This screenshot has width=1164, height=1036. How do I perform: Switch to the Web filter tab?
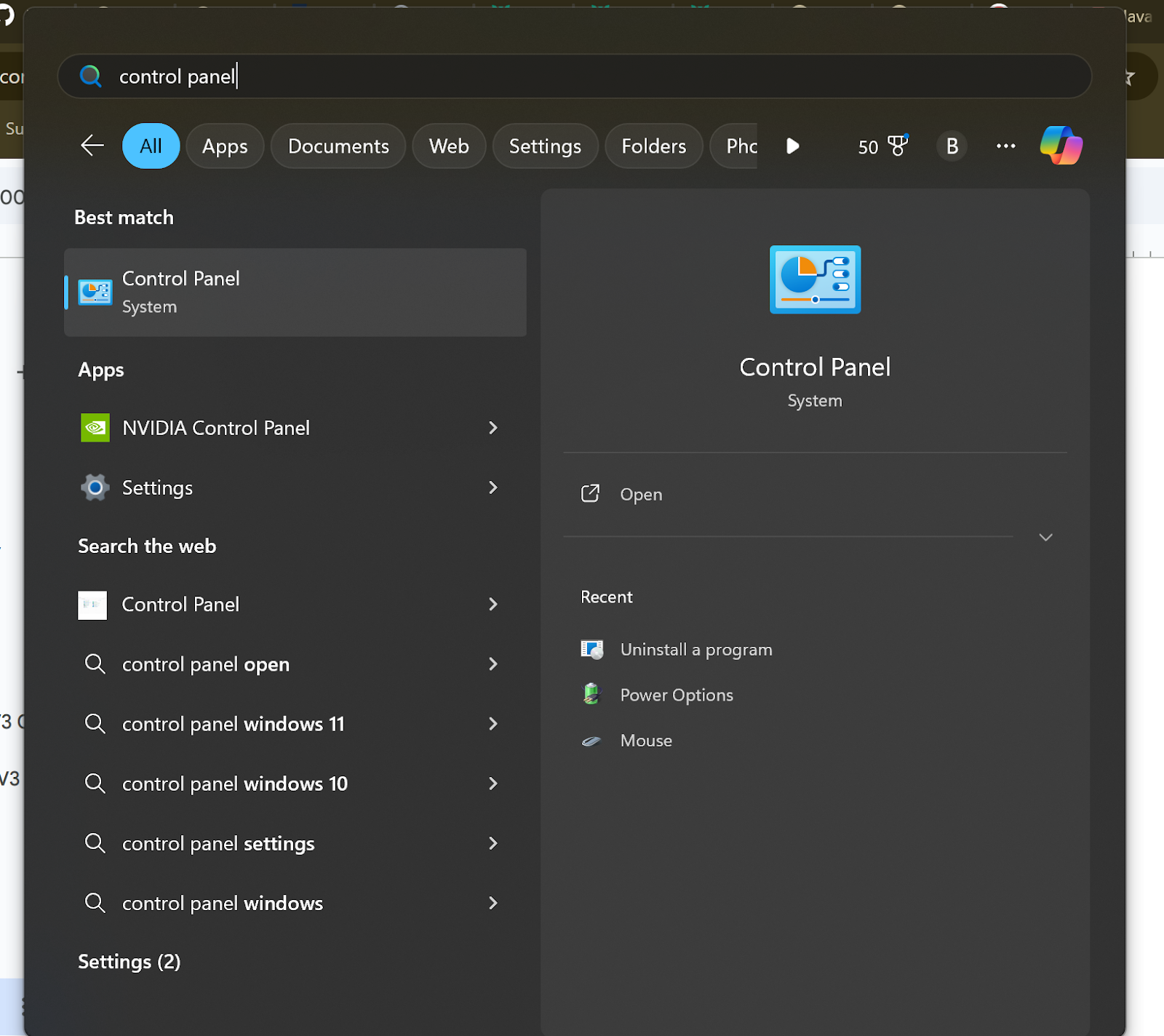449,146
